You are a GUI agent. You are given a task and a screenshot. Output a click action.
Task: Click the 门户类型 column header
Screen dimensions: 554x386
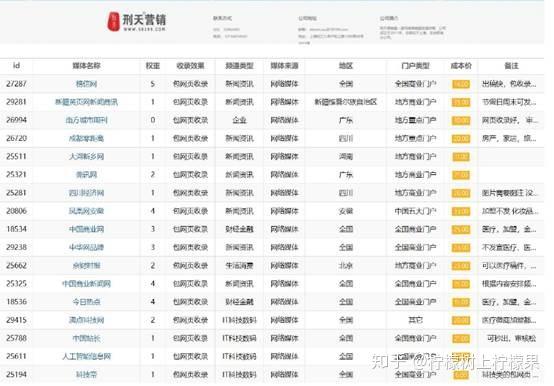pyautogui.click(x=416, y=66)
